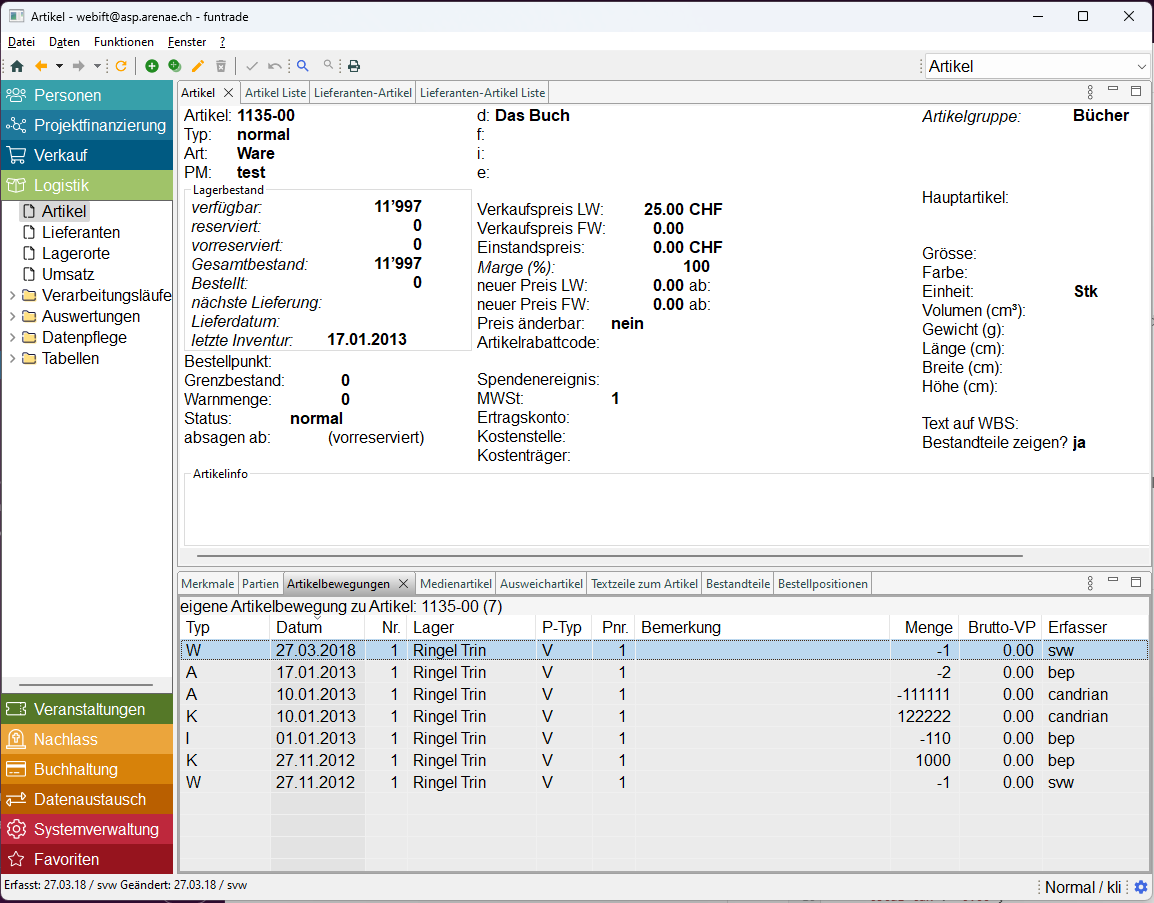
Task: Open the Veranstaltungen section
Action: [x=89, y=709]
